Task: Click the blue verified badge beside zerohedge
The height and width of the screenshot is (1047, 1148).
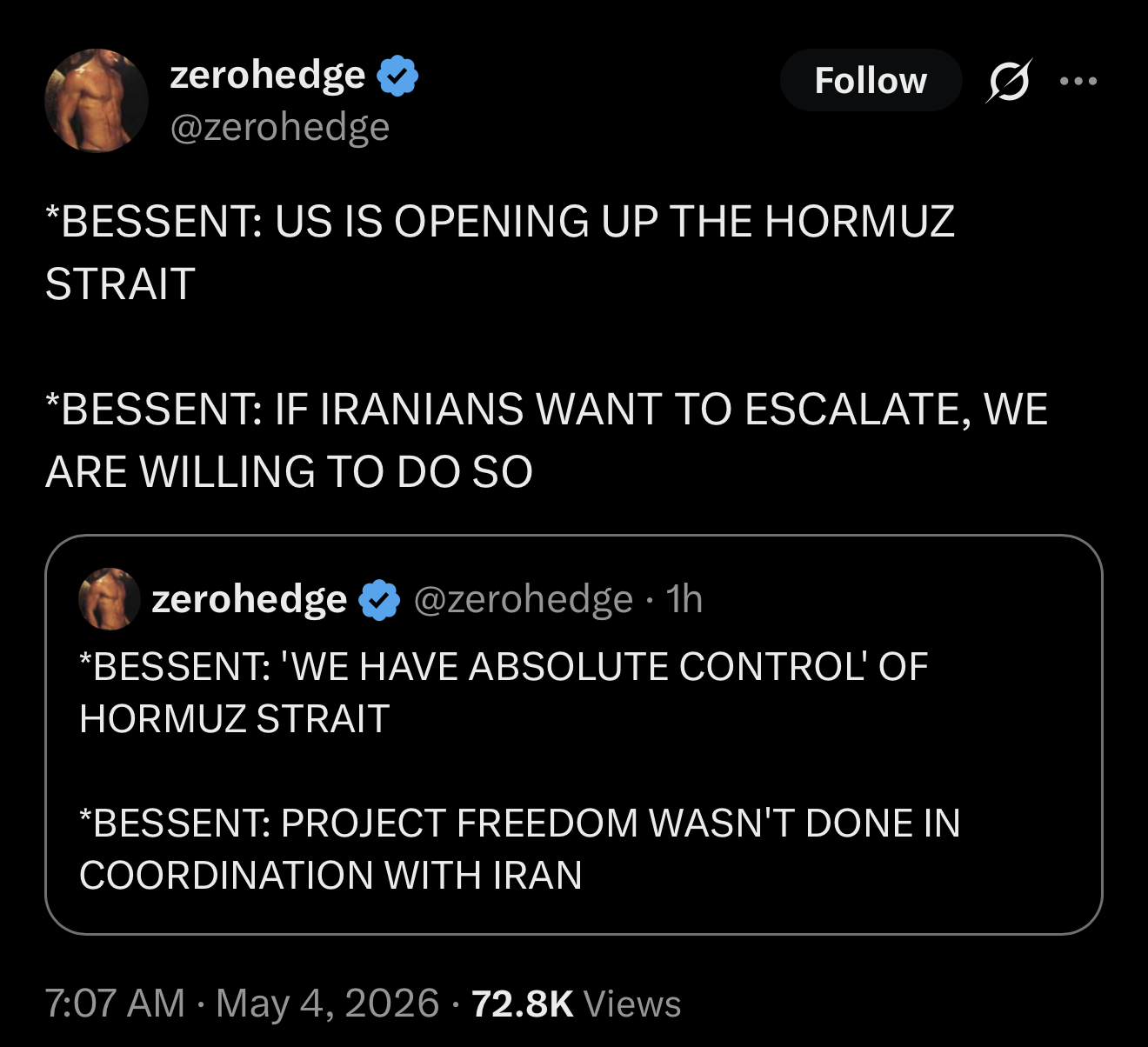Action: point(397,77)
